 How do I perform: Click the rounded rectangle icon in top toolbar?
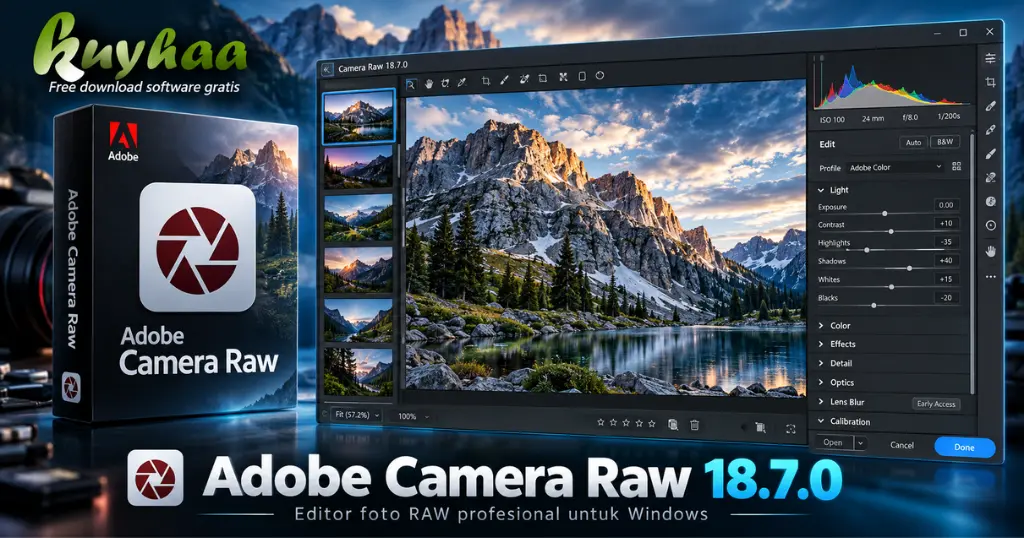pos(582,76)
